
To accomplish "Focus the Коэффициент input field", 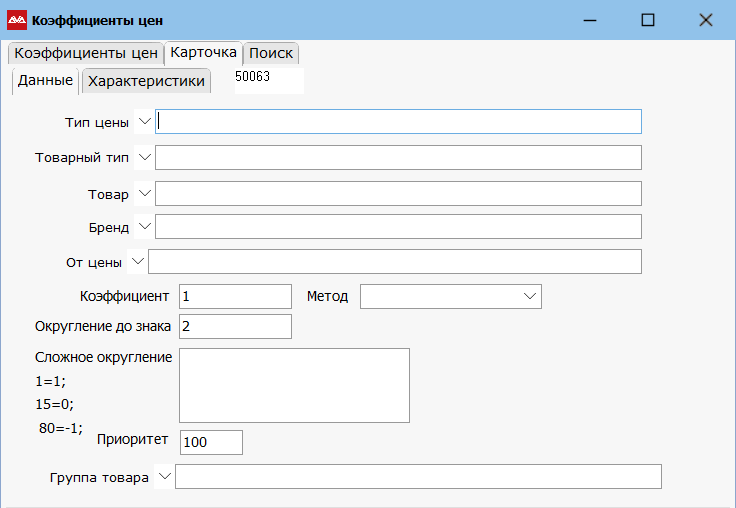I will click(x=235, y=296).
